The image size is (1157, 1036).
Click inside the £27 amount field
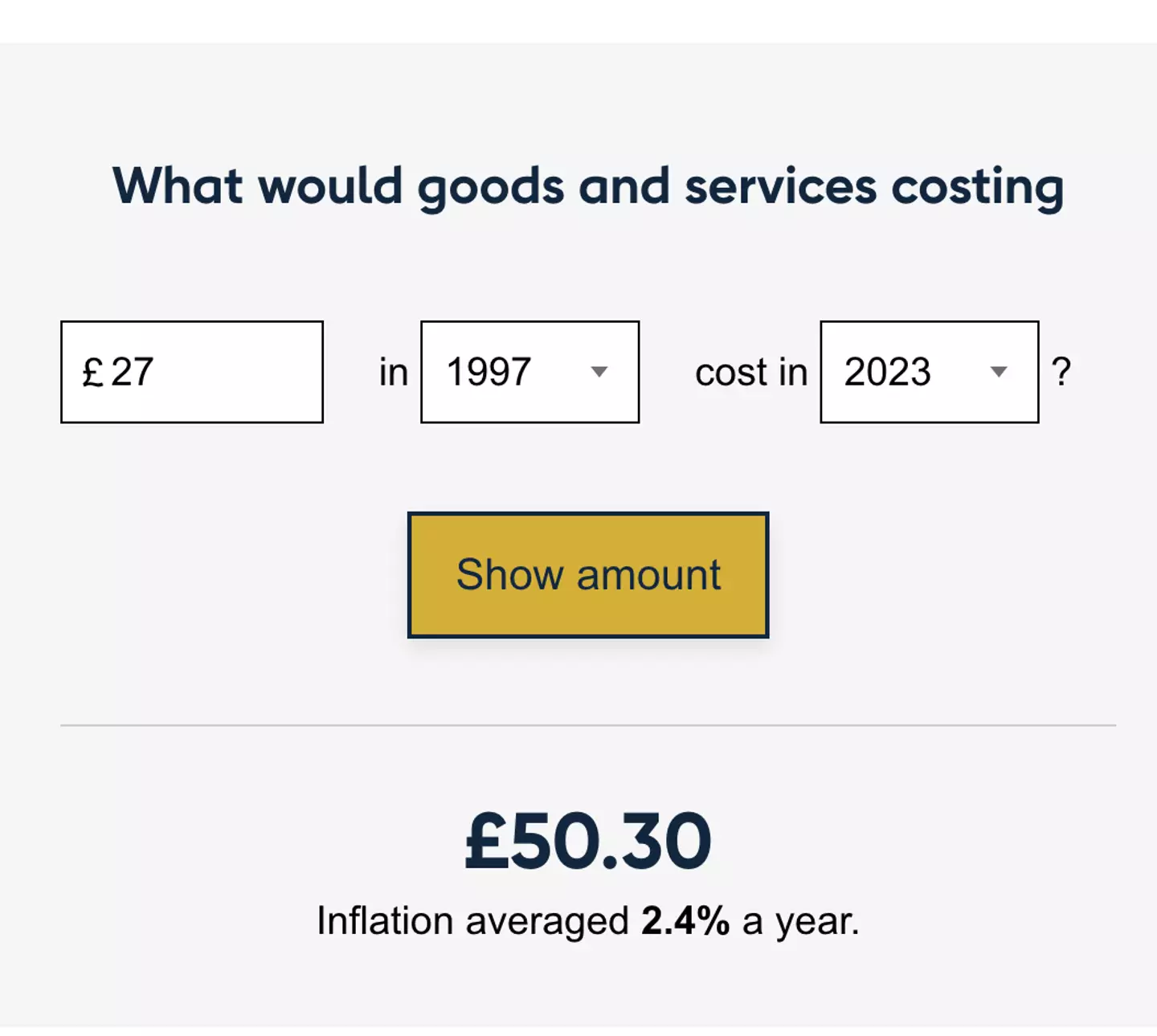click(x=191, y=371)
